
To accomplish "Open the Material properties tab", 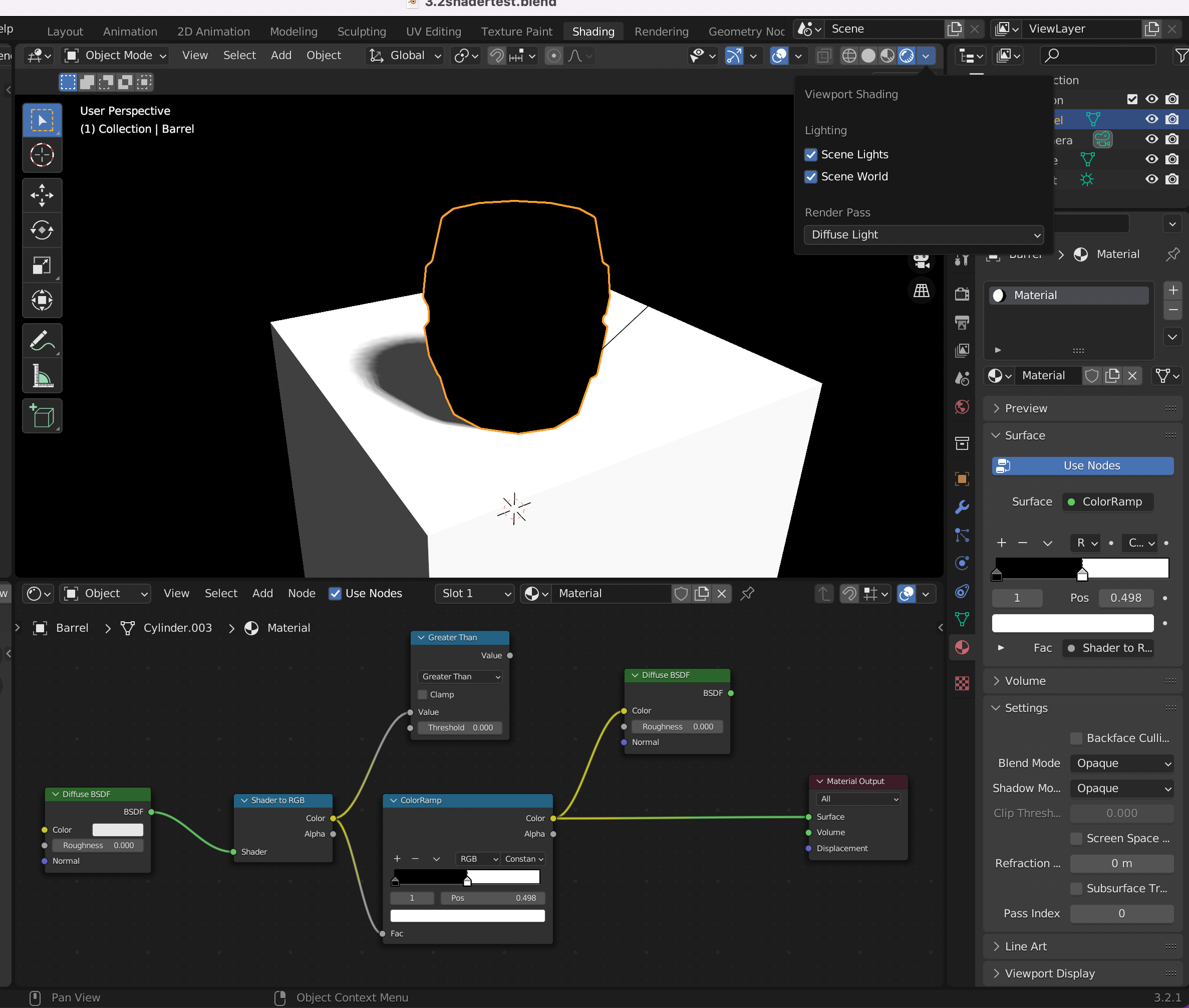I will coord(962,647).
